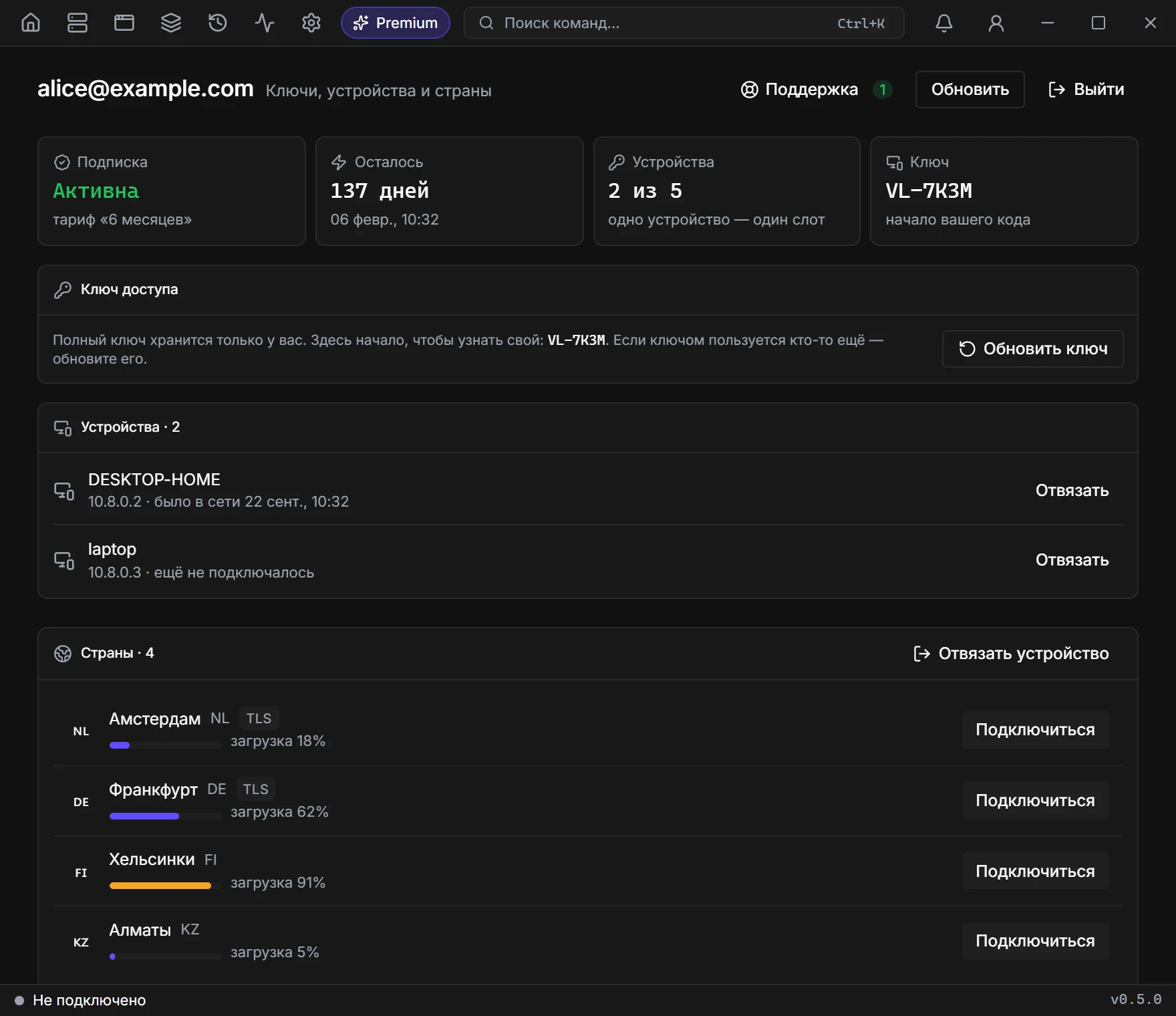
Task: Connect to Амстердам server
Action: [1035, 730]
